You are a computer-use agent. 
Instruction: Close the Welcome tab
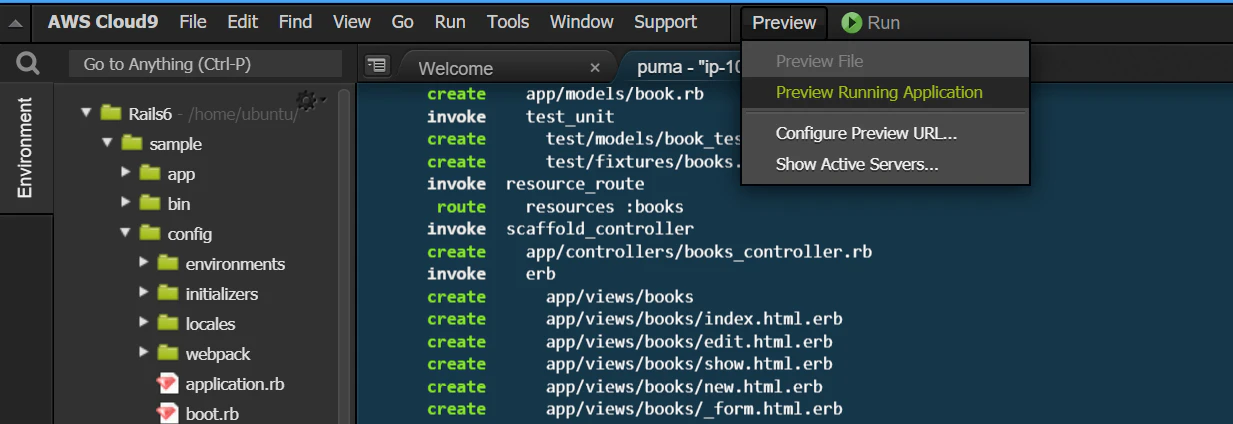[x=595, y=68]
